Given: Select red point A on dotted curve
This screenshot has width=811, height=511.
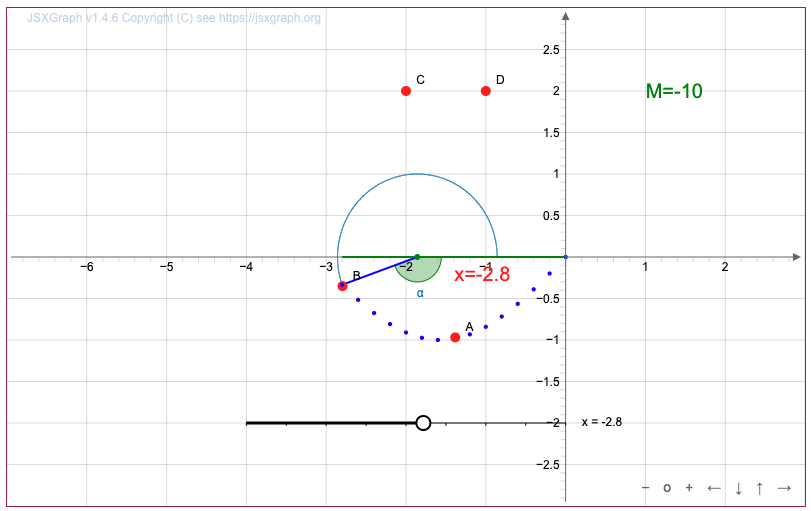Looking at the screenshot, I should click(455, 337).
